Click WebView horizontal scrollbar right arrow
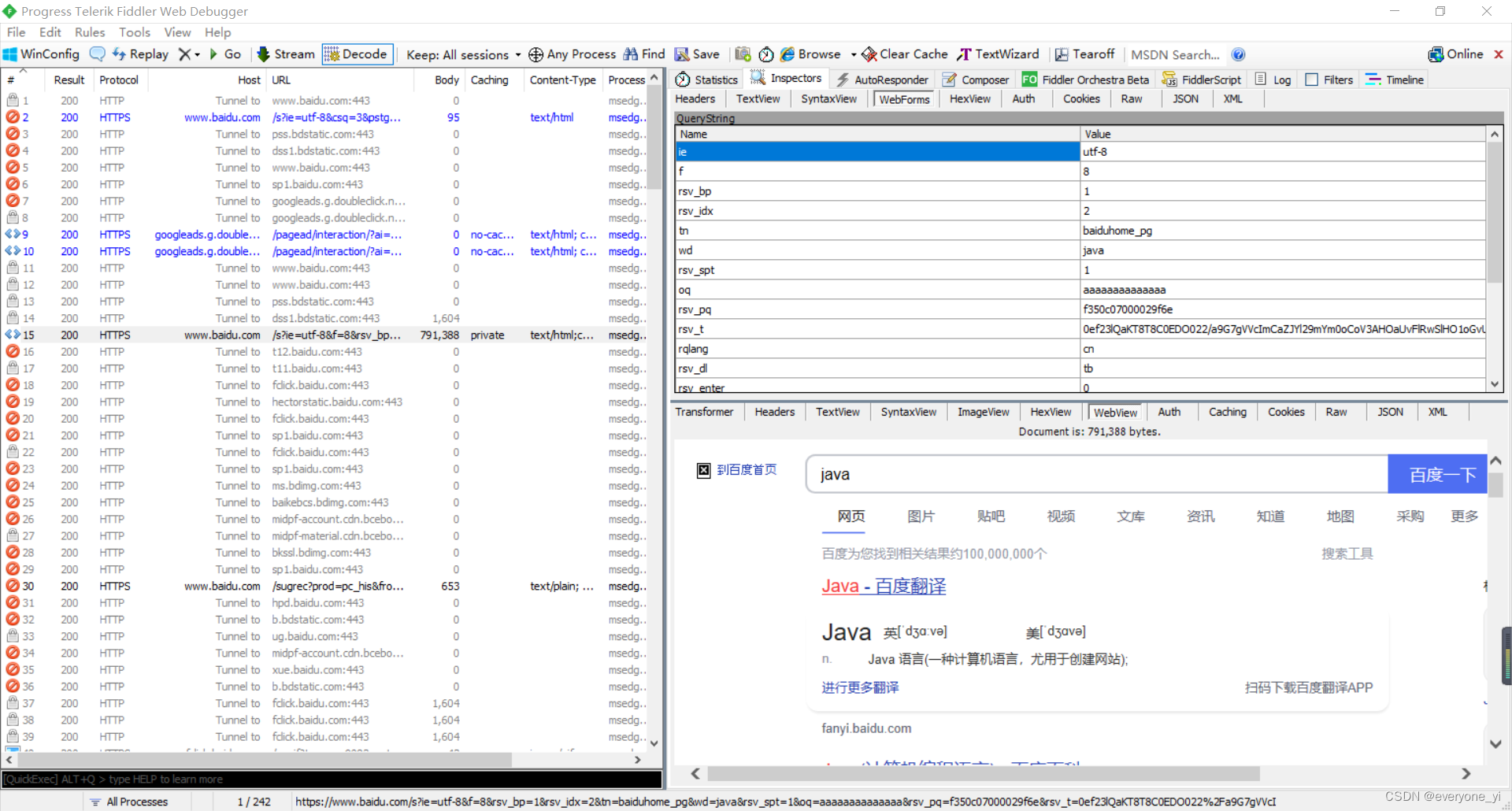This screenshot has width=1512, height=811. (x=1466, y=774)
